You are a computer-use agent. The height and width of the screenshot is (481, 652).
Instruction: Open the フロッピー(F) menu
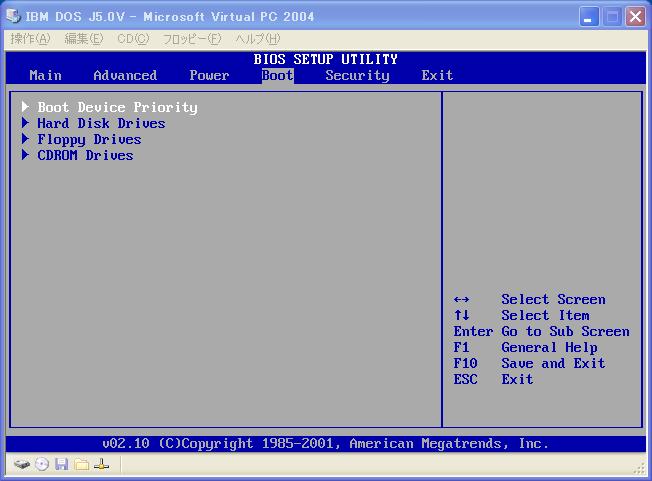point(192,39)
